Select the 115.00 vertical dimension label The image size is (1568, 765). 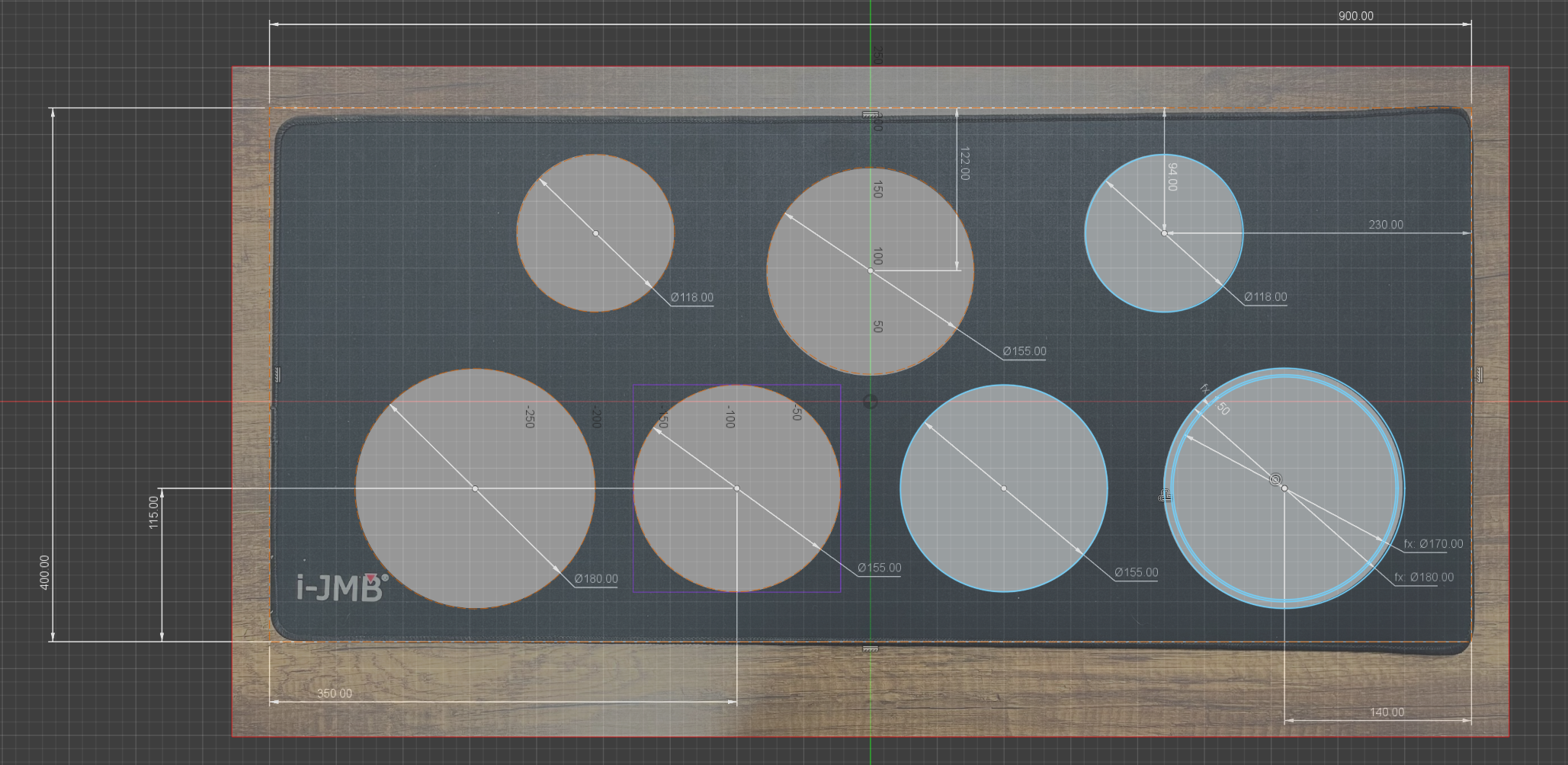pos(154,513)
